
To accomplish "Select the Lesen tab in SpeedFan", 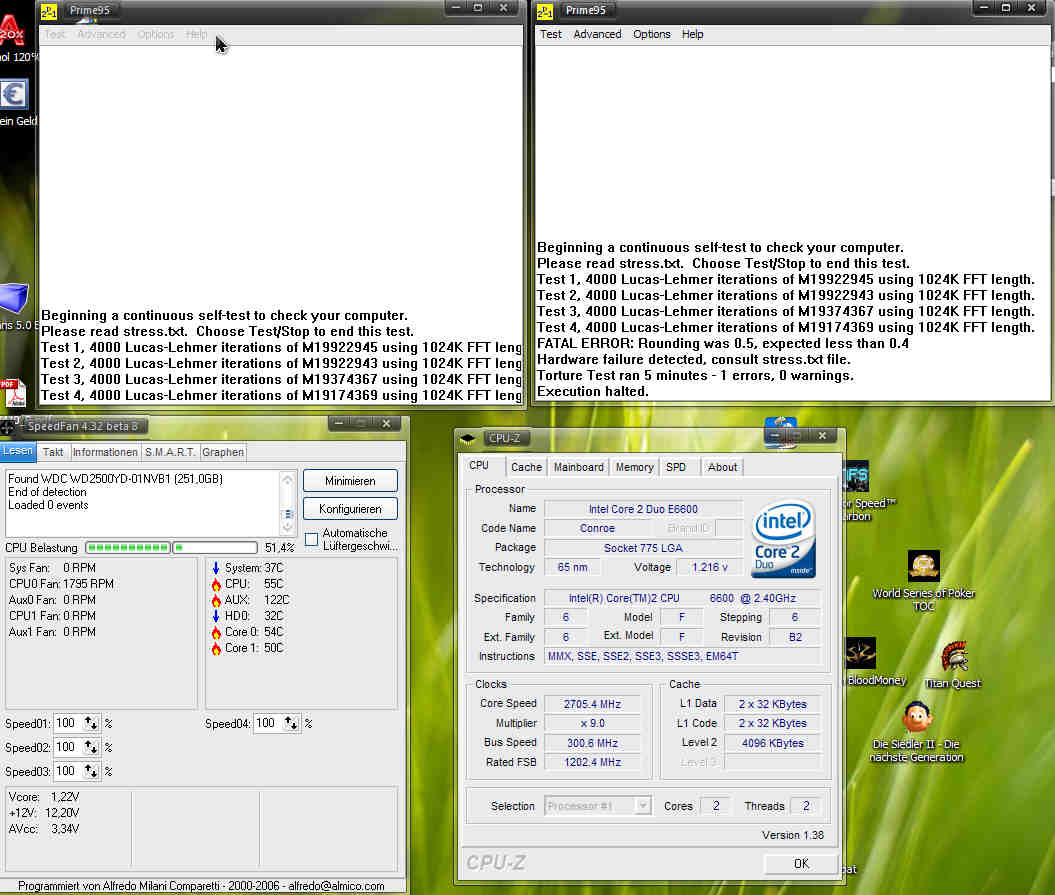I will [x=17, y=451].
